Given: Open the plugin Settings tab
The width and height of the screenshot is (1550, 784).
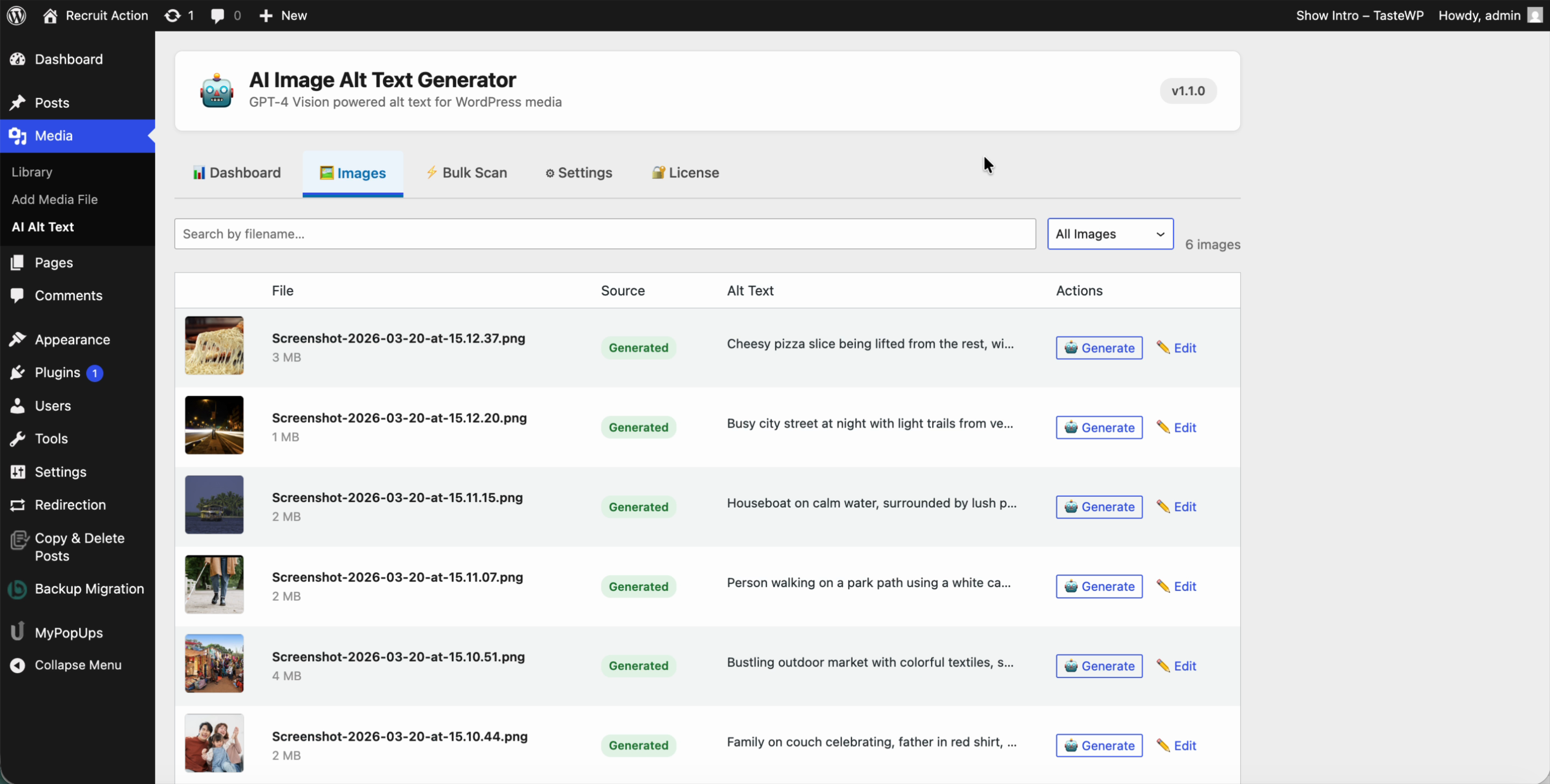Looking at the screenshot, I should 579,173.
